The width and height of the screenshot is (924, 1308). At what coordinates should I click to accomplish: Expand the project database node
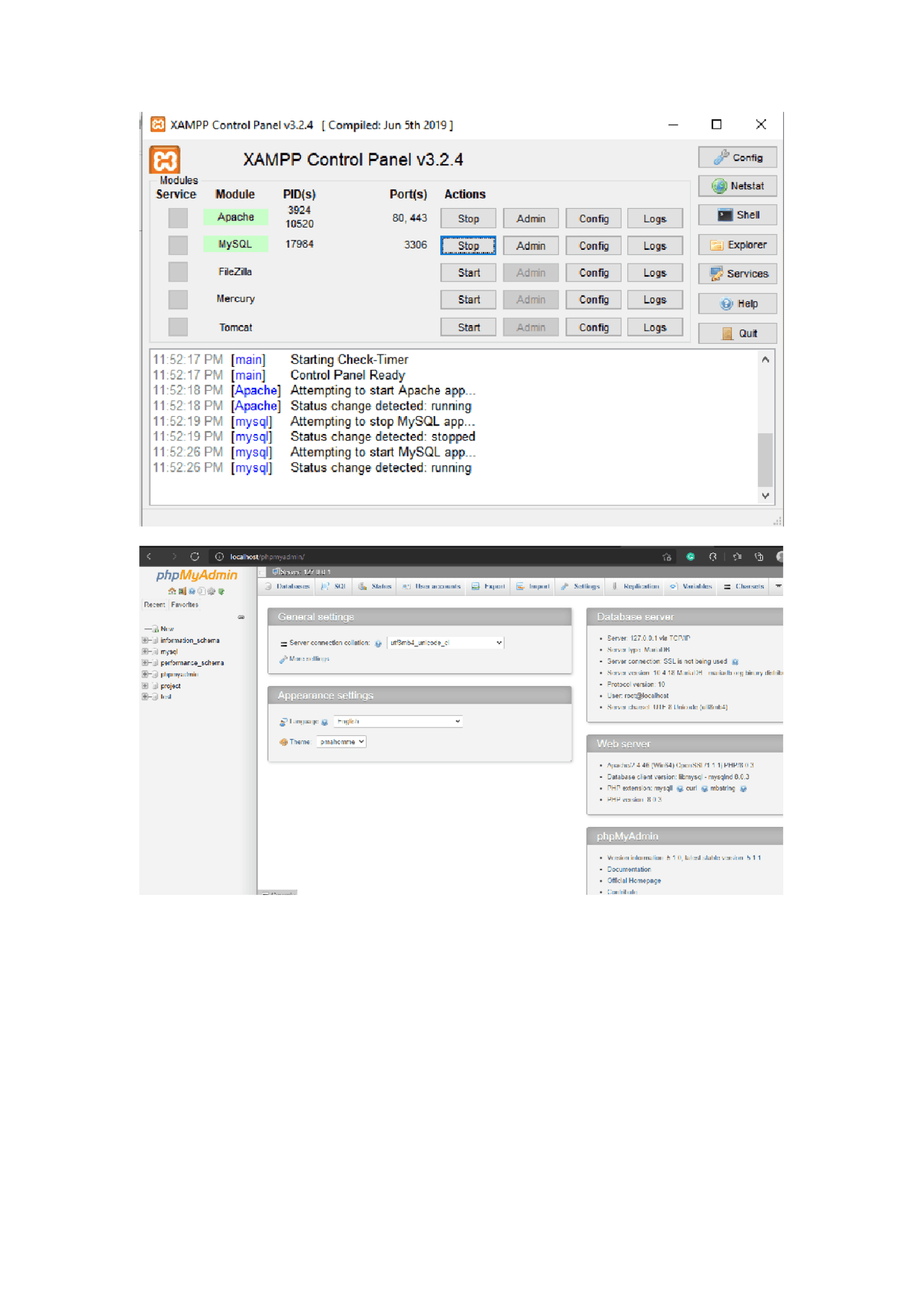pos(145,686)
